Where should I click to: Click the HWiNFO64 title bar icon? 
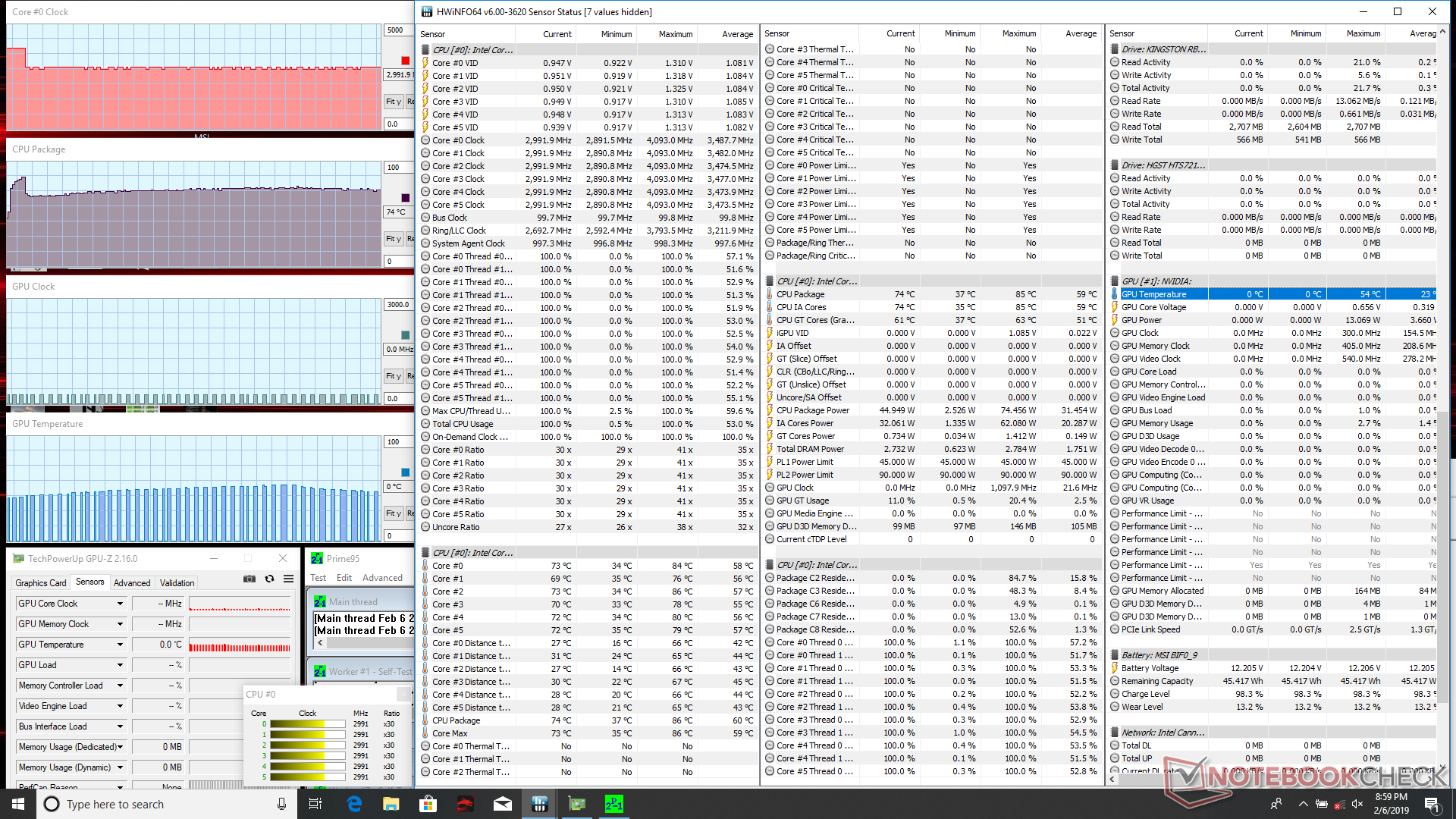coord(427,11)
